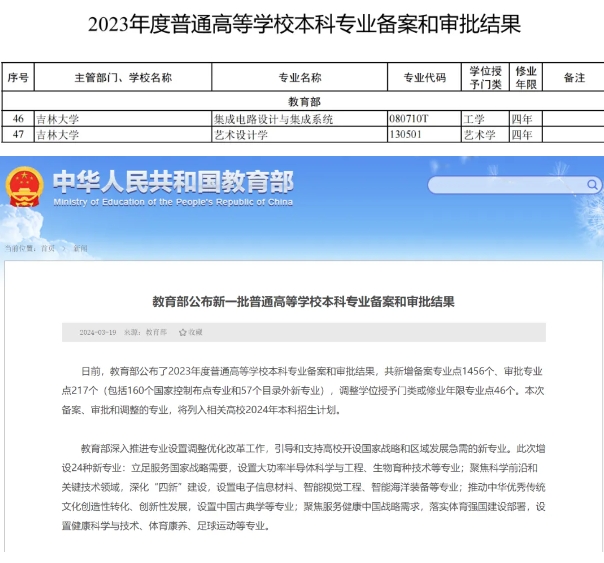Screen dimensions: 604x563
Task: Click the 教育部 section row
Action: tap(304, 102)
